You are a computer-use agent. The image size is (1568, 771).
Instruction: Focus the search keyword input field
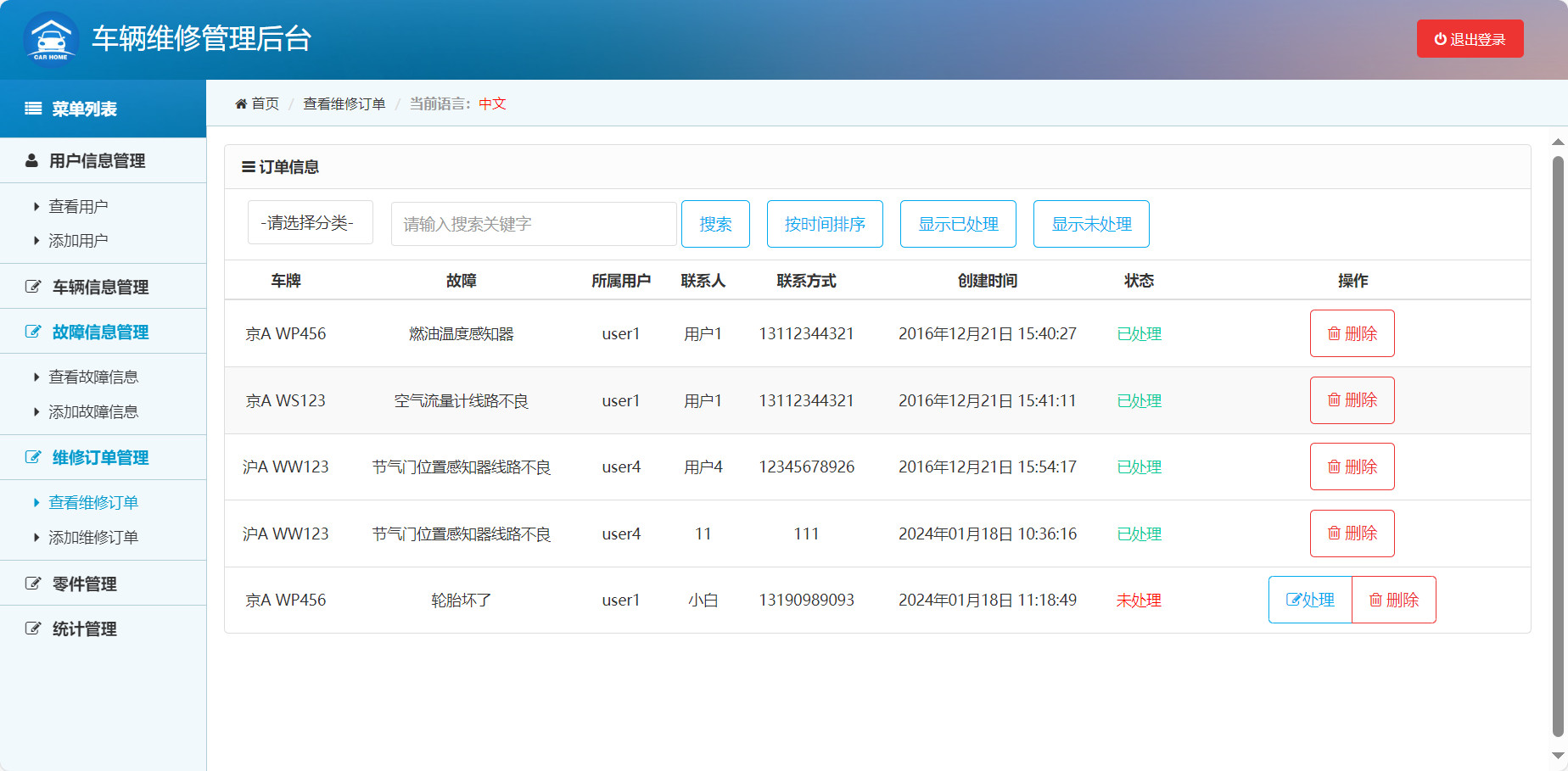(x=534, y=224)
